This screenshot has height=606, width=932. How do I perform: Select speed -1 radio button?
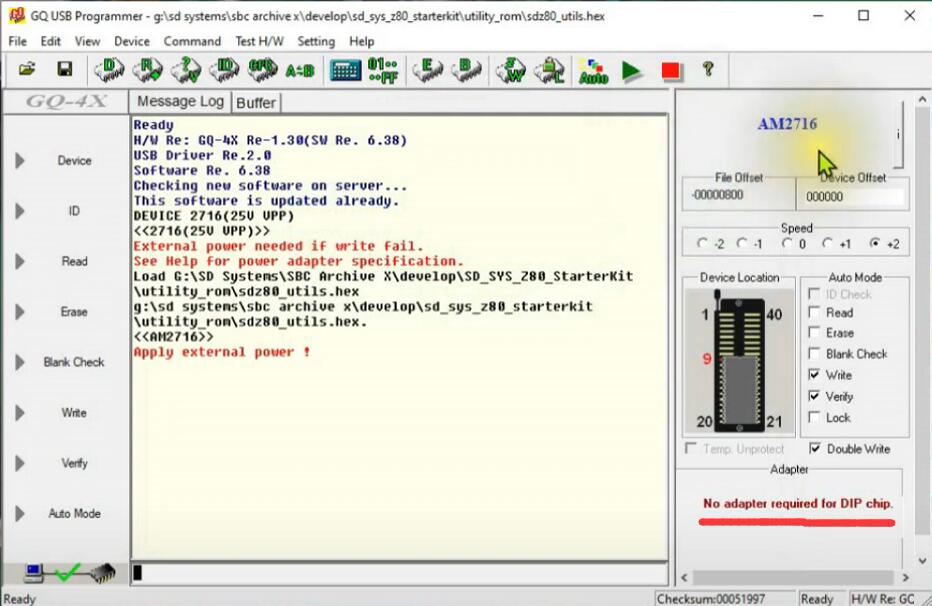[x=742, y=243]
